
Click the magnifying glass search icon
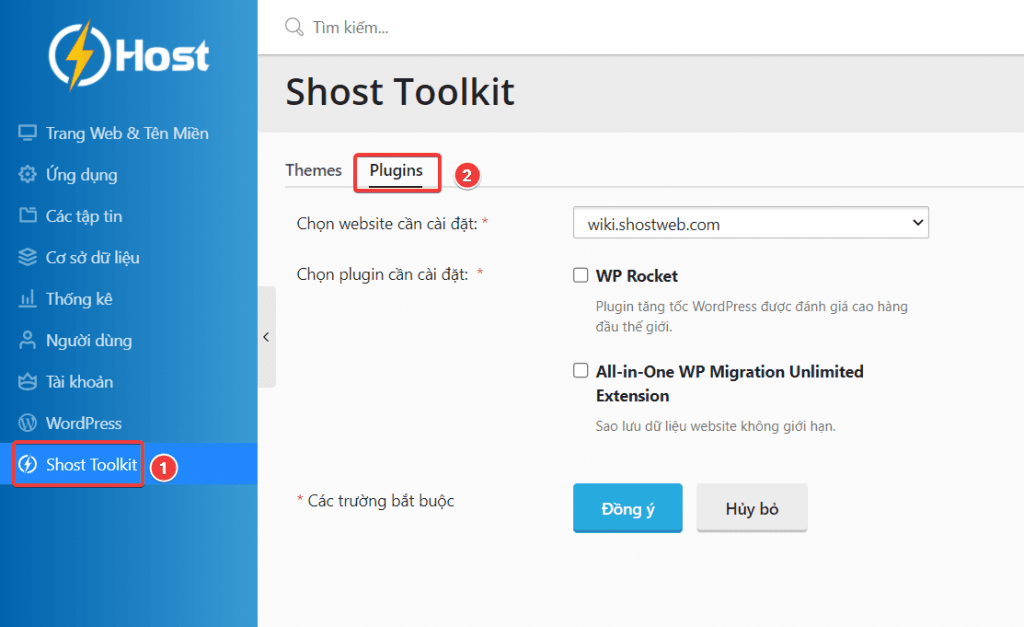point(294,27)
